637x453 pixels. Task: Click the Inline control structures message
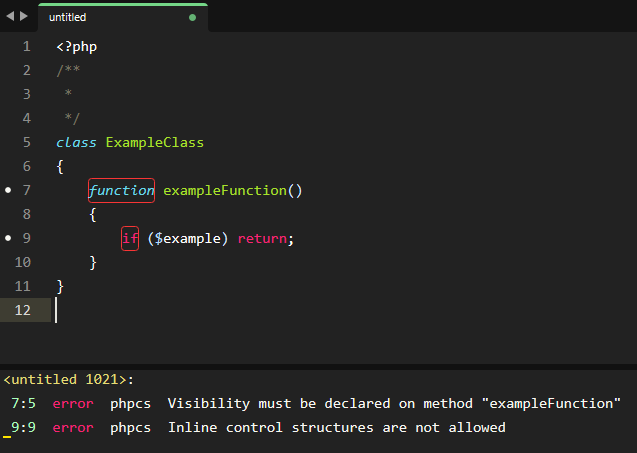337,427
